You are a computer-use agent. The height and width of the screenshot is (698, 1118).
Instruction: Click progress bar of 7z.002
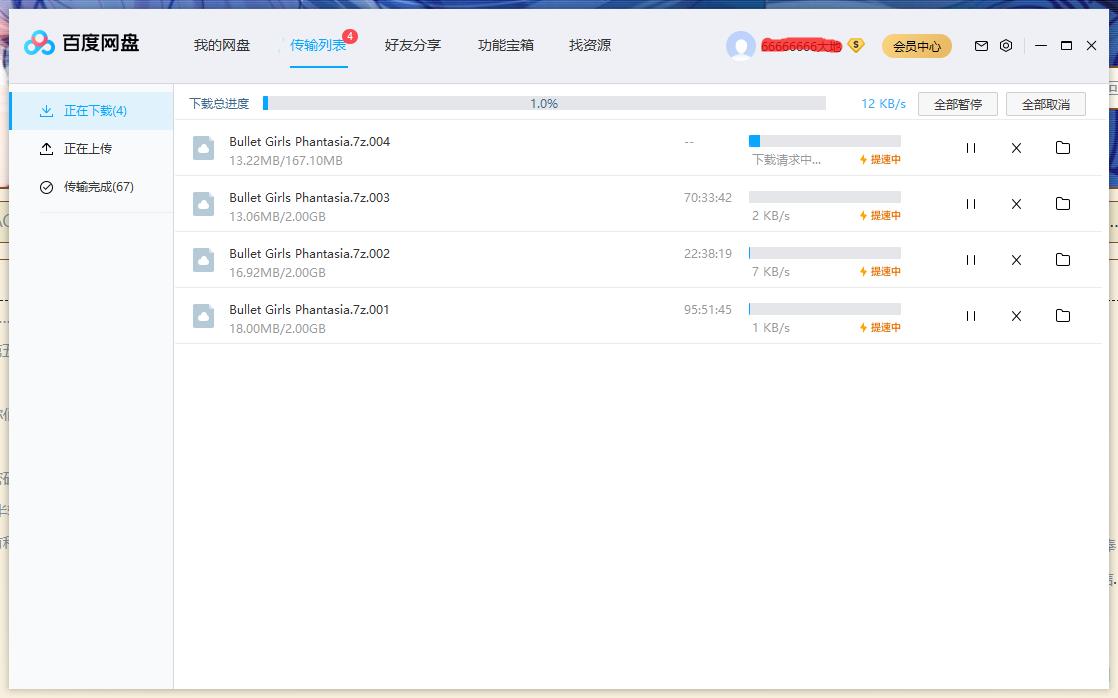(x=825, y=253)
